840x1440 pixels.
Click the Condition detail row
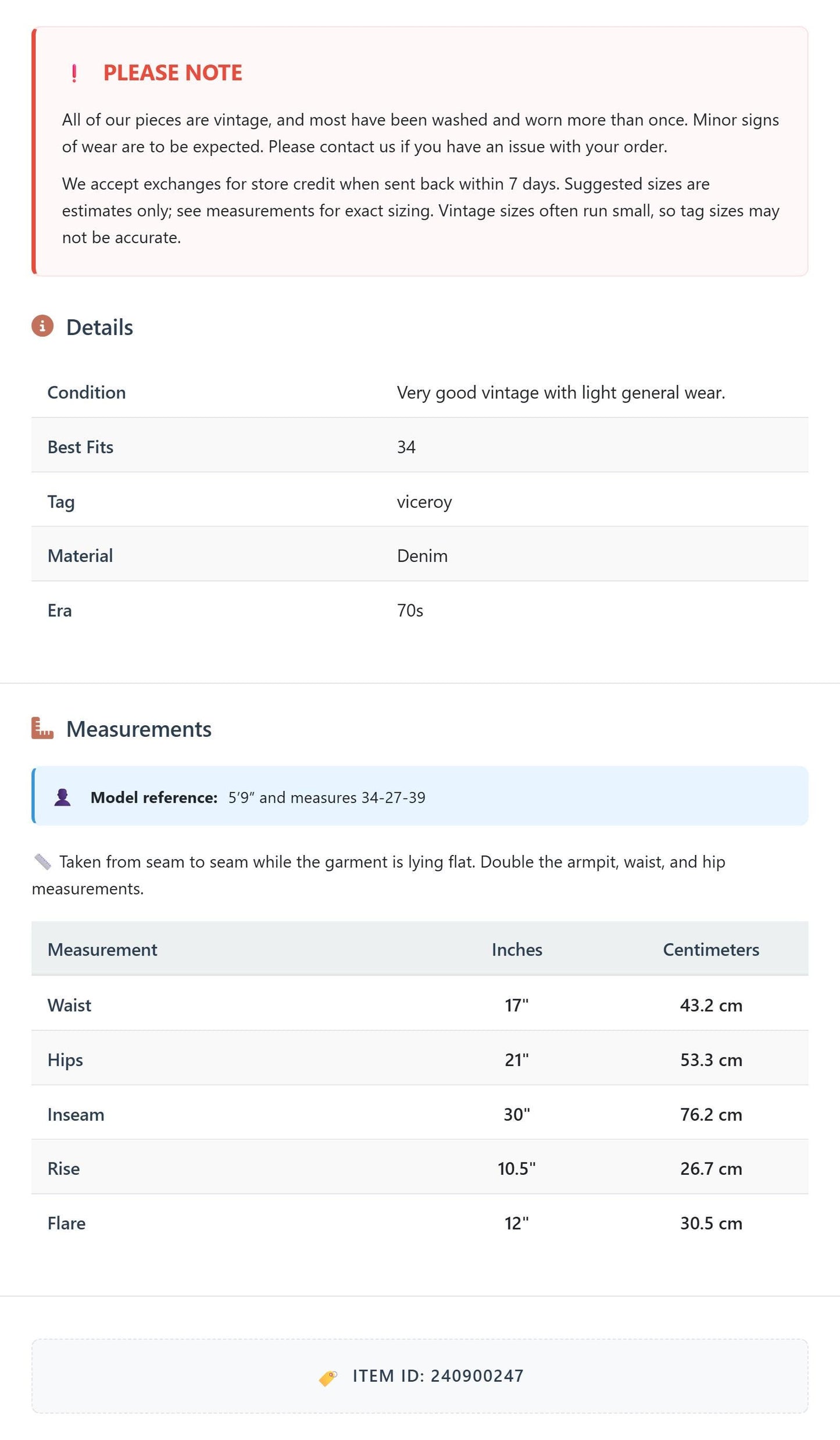[420, 392]
